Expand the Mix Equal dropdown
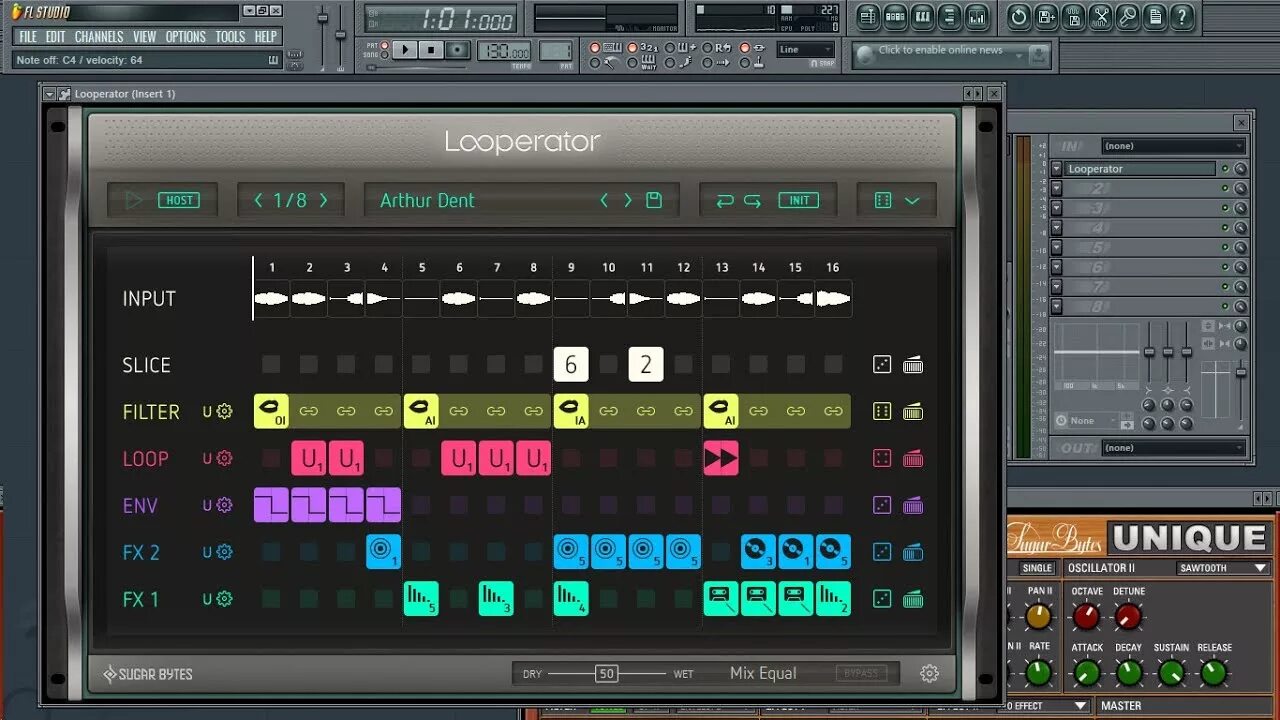 (763, 673)
